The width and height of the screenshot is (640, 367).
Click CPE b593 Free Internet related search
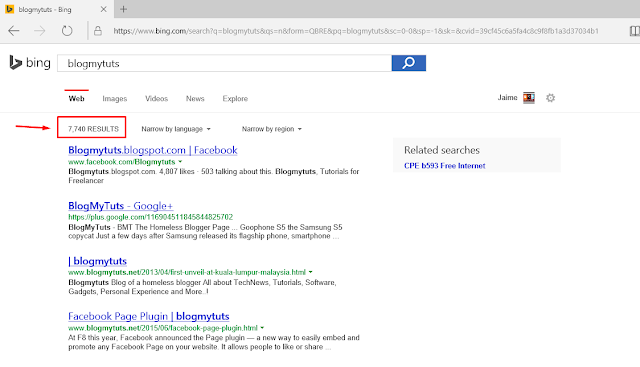point(444,166)
